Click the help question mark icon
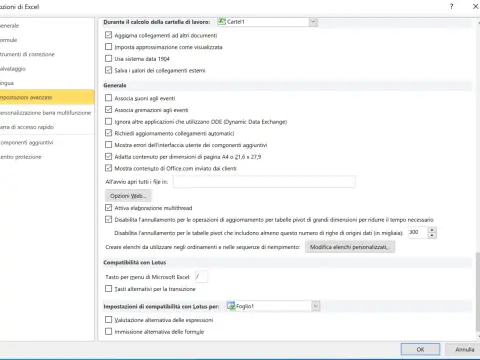 (451, 6)
